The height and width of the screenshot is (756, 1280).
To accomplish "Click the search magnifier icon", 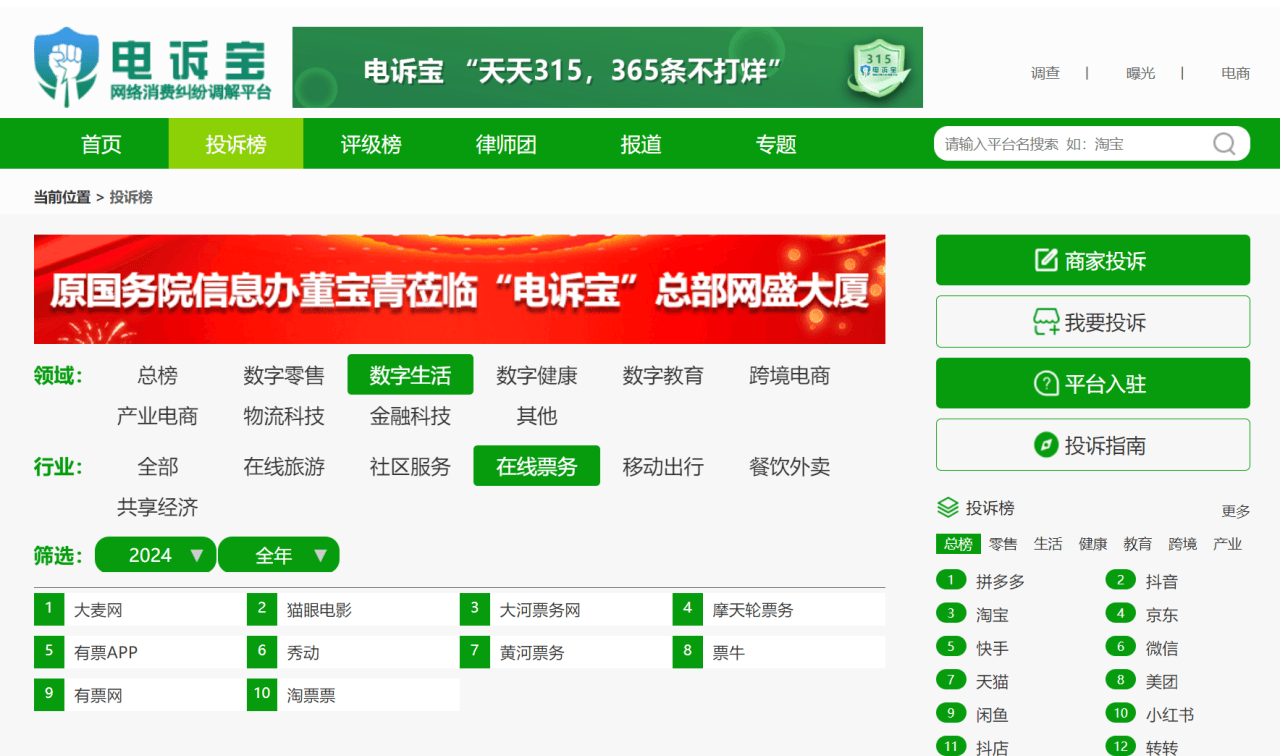I will click(1224, 144).
